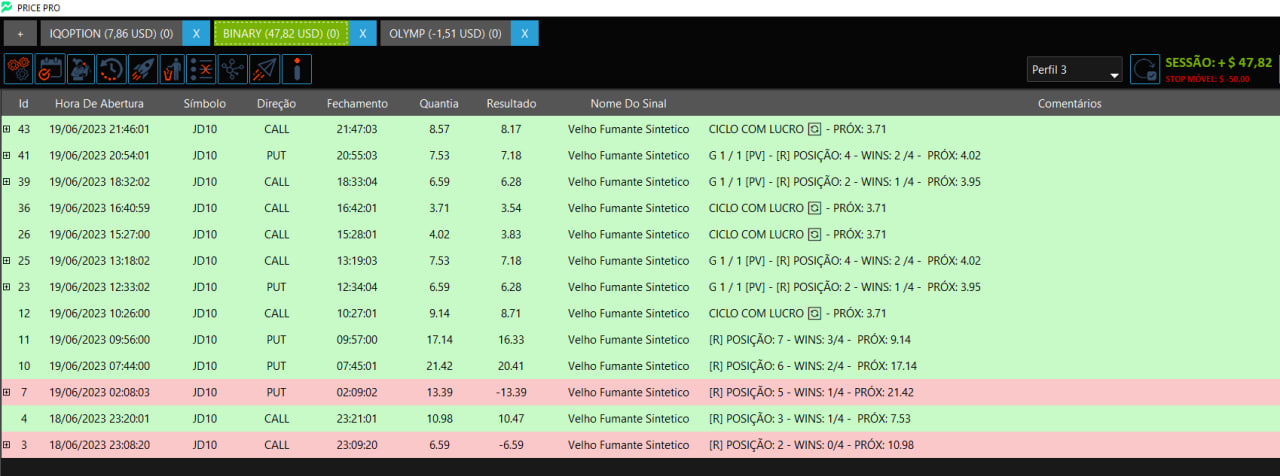1280x476 pixels.
Task: Switch to the OLYMP account tab
Action: (x=445, y=33)
